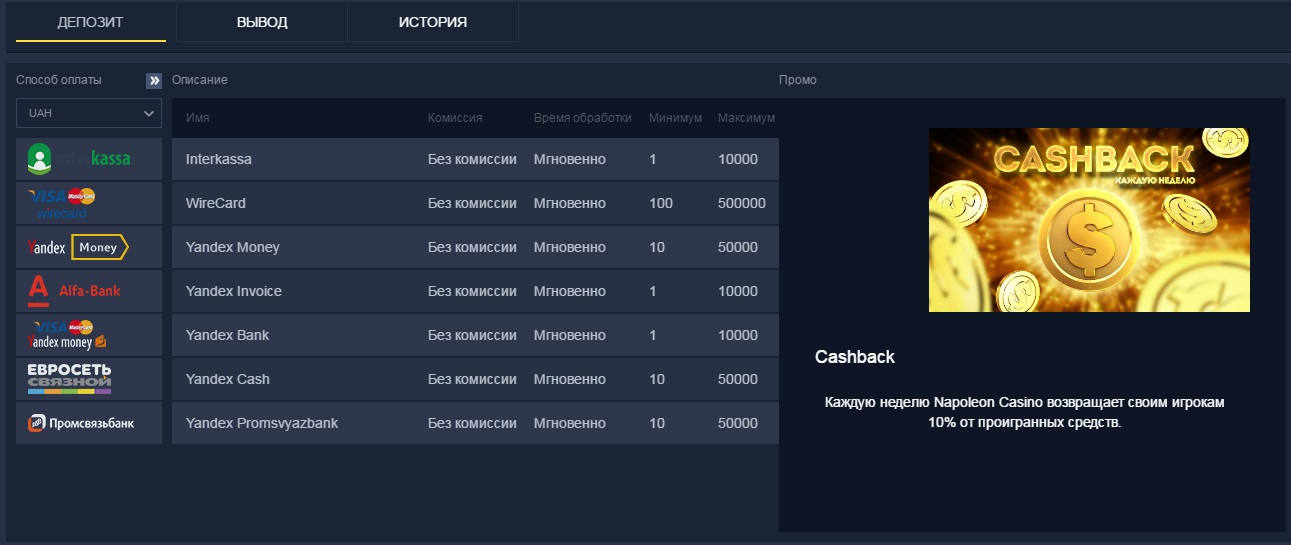Click the Cashback promo title

pyautogui.click(x=855, y=357)
